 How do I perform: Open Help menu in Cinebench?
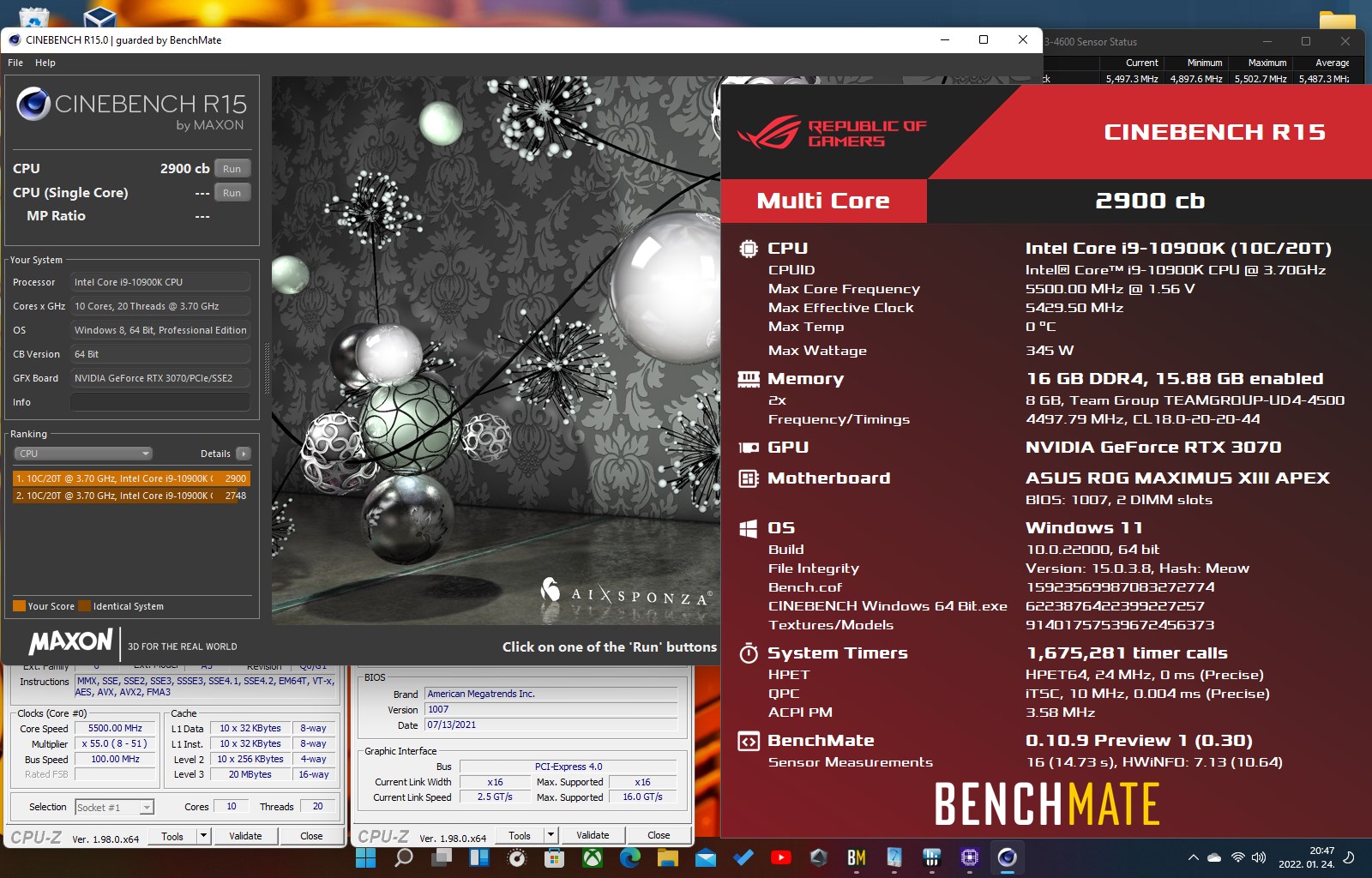coord(45,63)
